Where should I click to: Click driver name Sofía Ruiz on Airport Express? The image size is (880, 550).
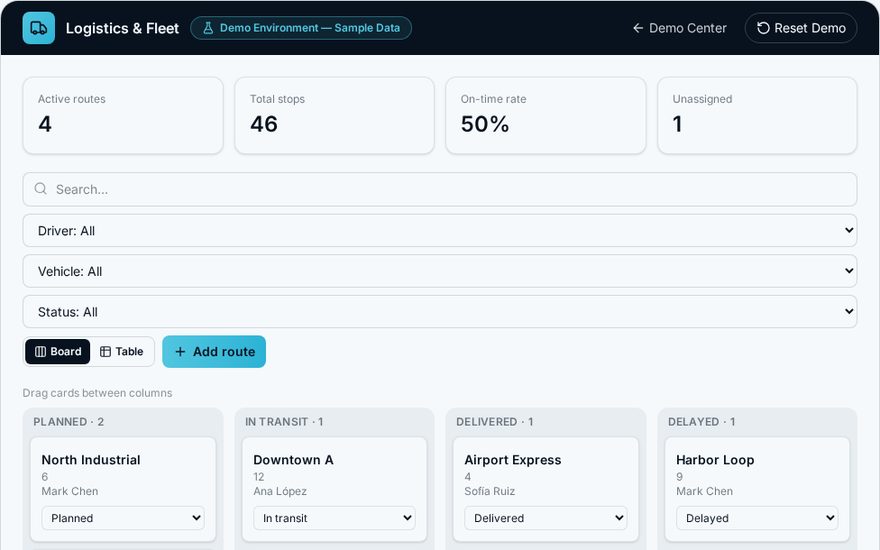(489, 491)
